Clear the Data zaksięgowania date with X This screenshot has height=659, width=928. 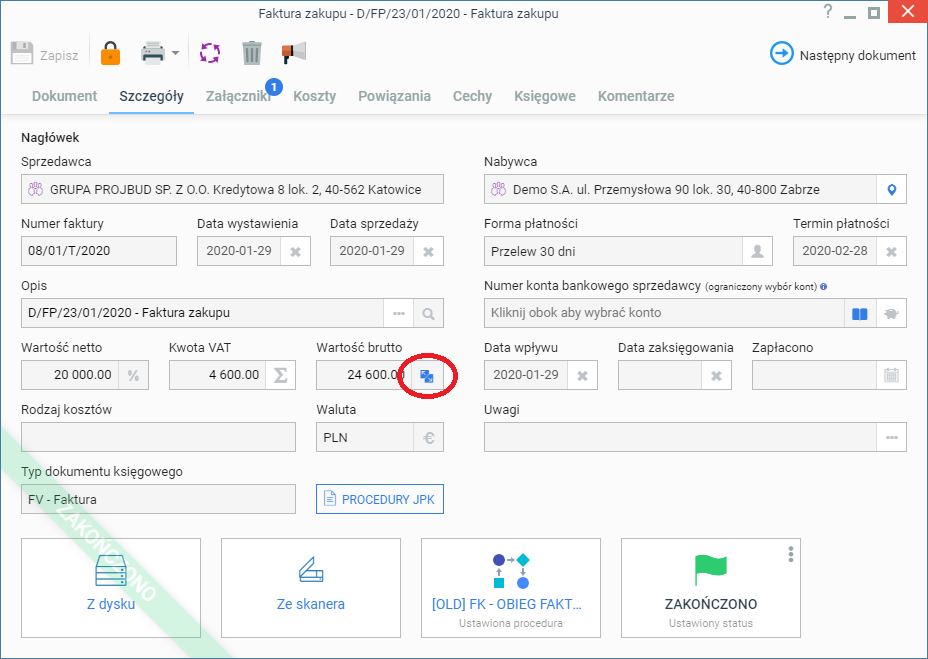click(716, 375)
